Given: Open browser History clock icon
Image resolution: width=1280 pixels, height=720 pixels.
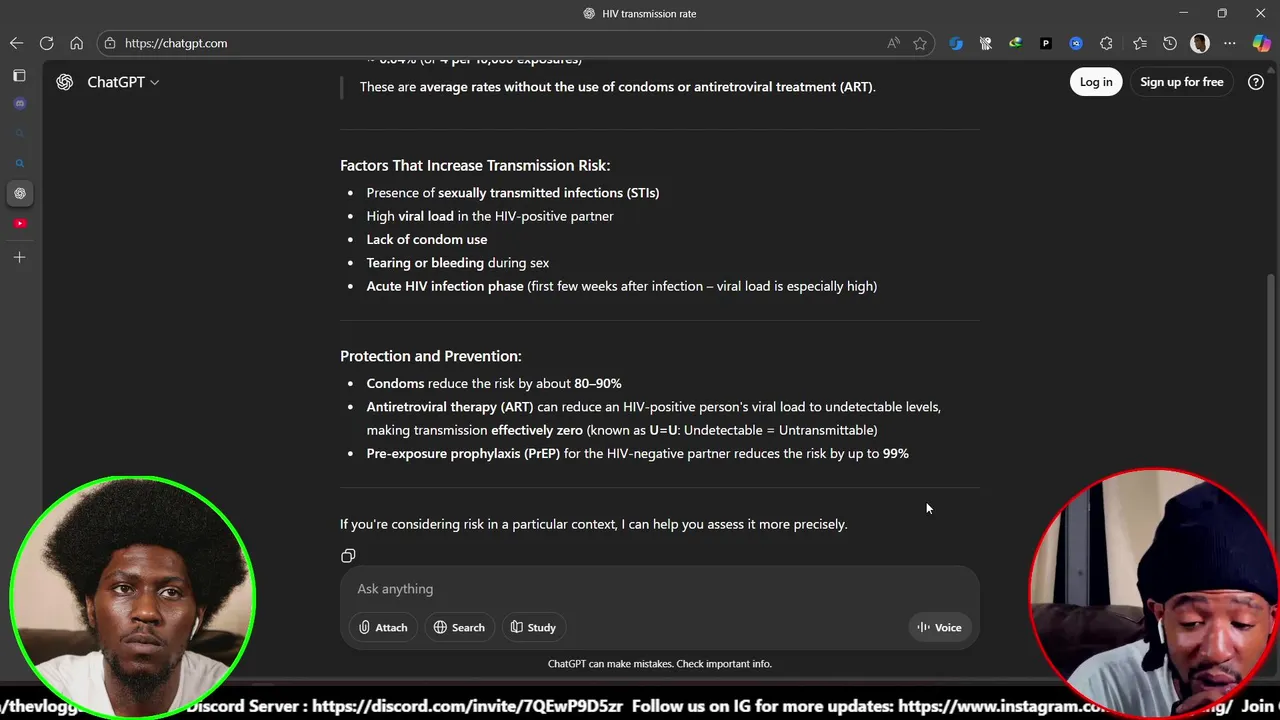Looking at the screenshot, I should (x=1170, y=43).
